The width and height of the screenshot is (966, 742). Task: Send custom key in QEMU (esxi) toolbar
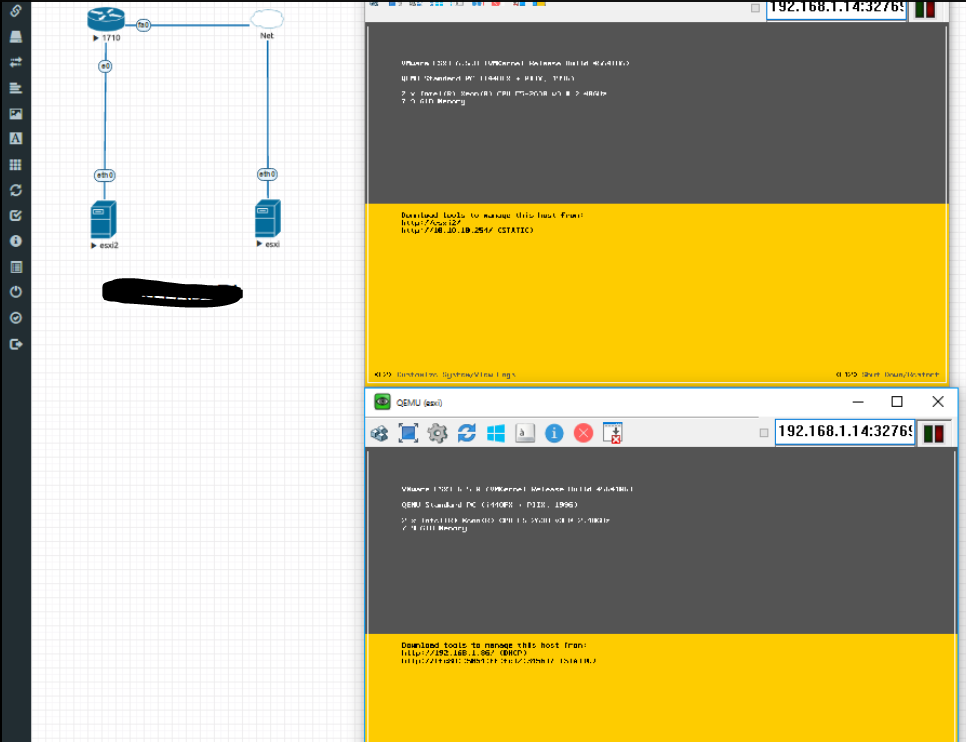coord(525,433)
